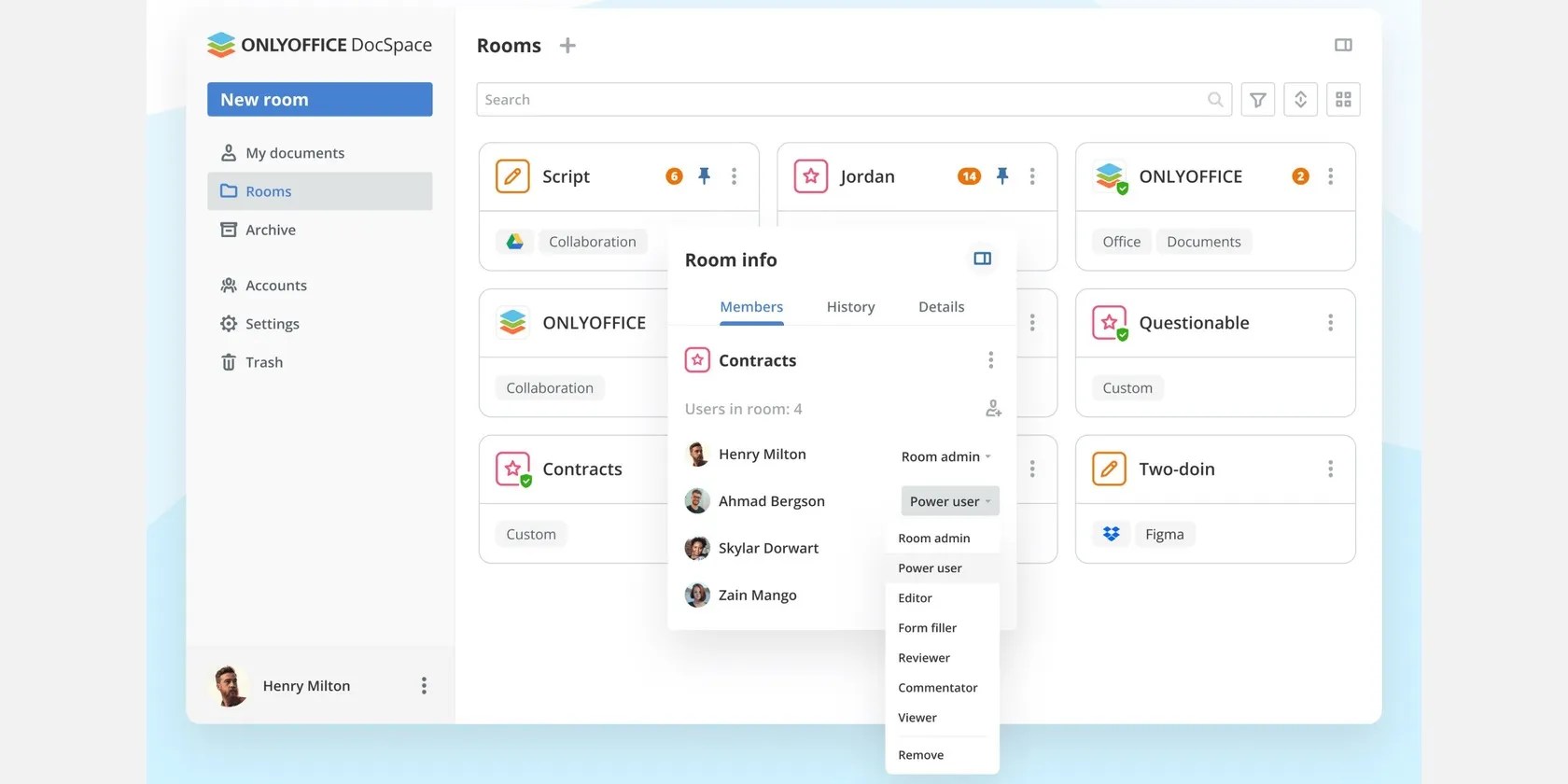The width and height of the screenshot is (1568, 784).
Task: Unpin the Script room
Action: coord(705,175)
